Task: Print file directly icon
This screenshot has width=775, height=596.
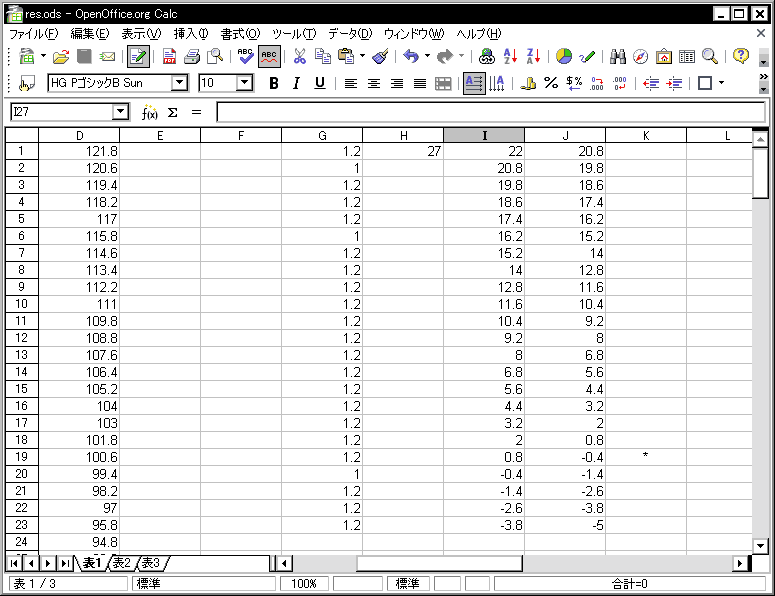Action: 192,56
